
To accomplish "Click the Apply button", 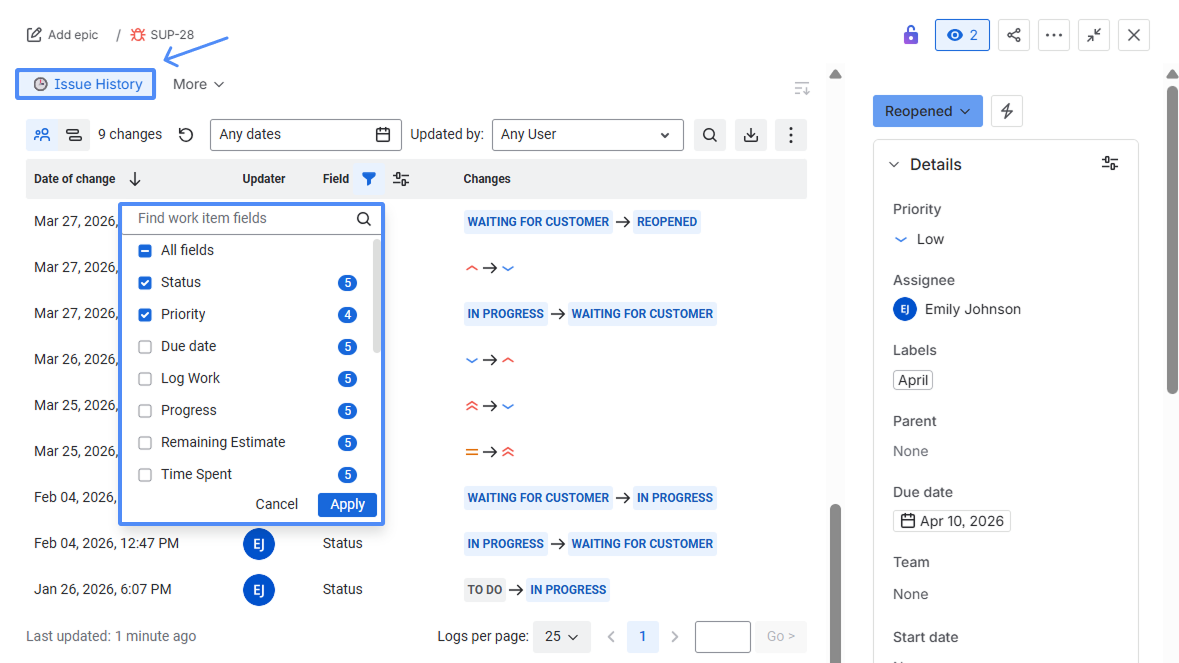I will pyautogui.click(x=347, y=504).
